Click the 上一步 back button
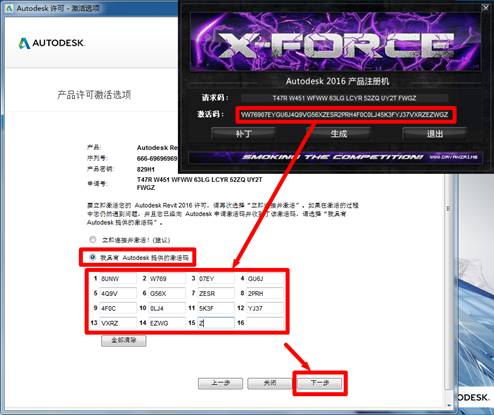The image size is (494, 415). coord(220,383)
